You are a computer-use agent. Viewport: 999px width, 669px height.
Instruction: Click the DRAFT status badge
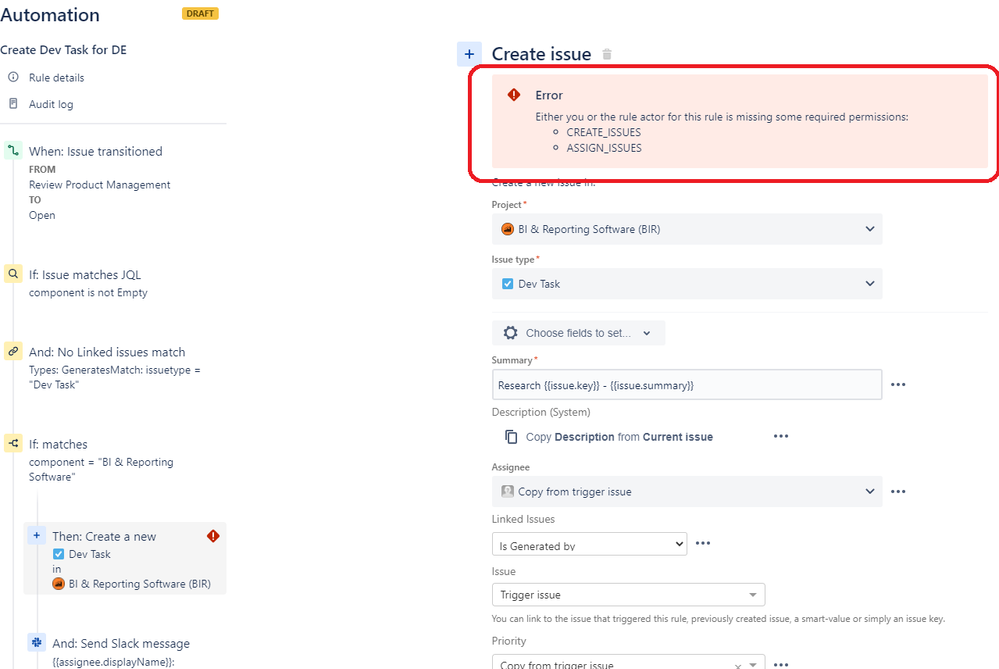pyautogui.click(x=200, y=13)
